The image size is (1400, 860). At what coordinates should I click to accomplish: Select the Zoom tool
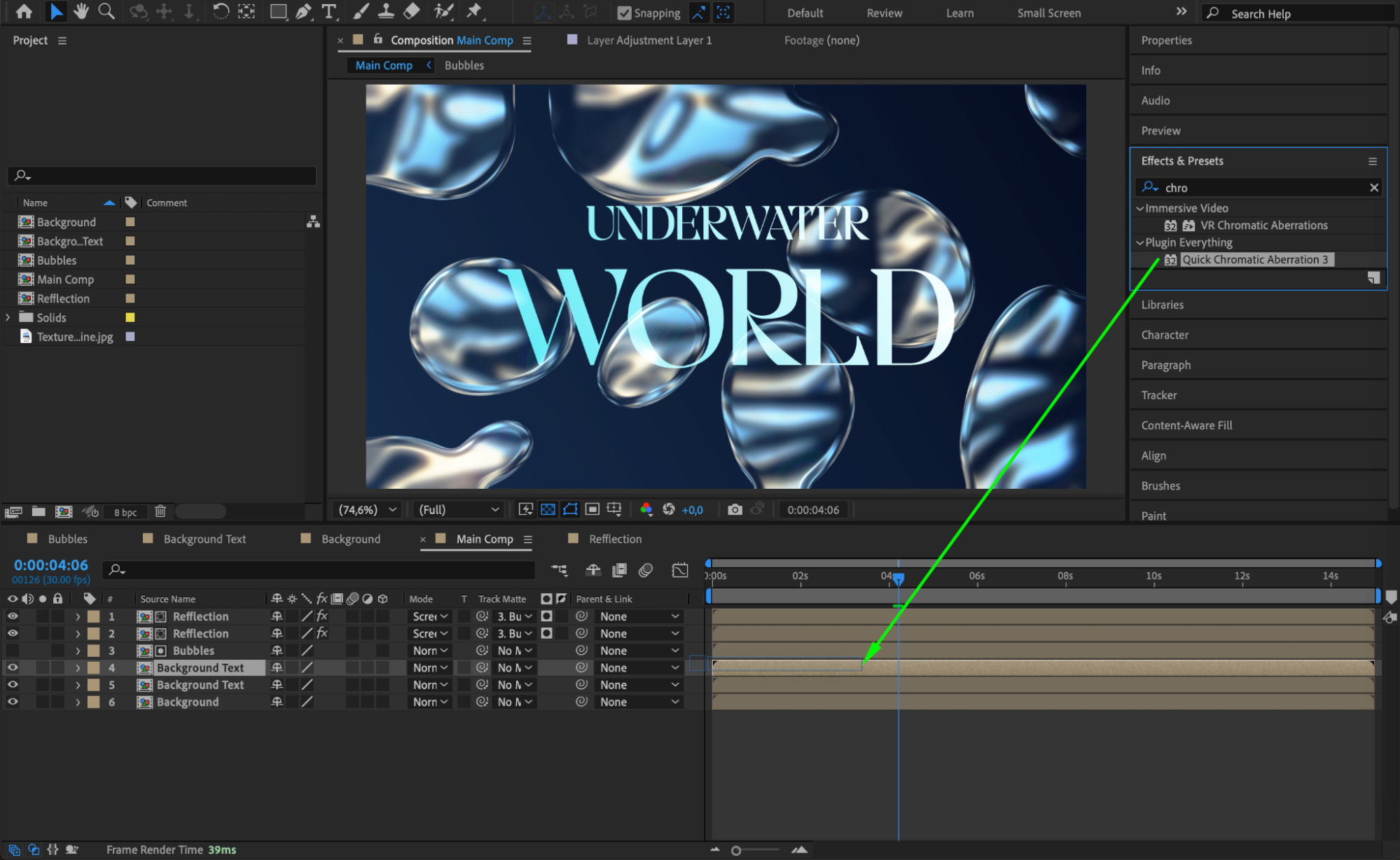tap(106, 11)
